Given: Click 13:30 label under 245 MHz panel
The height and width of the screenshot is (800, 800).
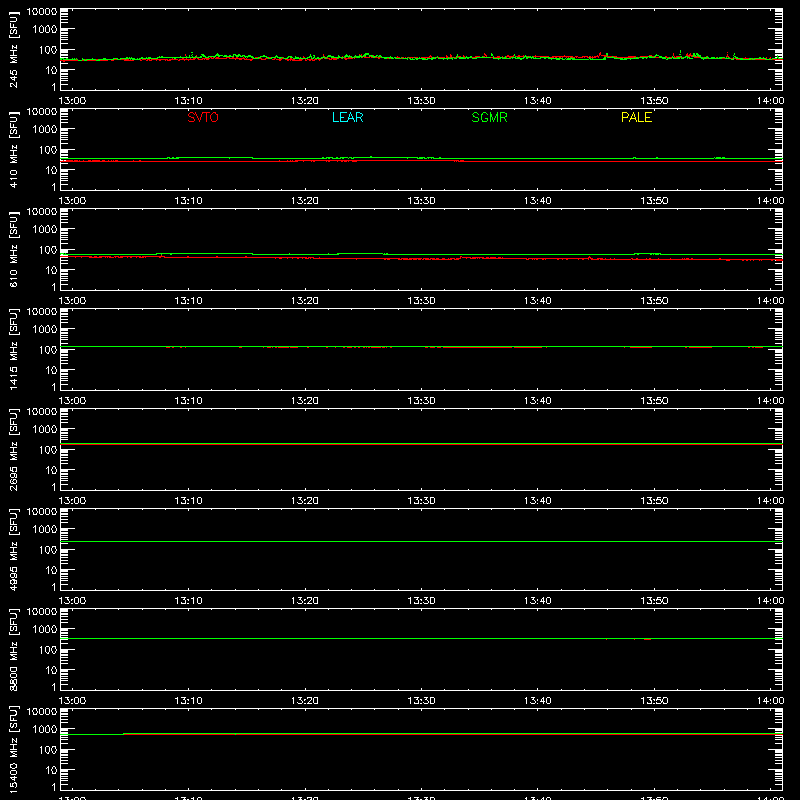Looking at the screenshot, I should [421, 101].
